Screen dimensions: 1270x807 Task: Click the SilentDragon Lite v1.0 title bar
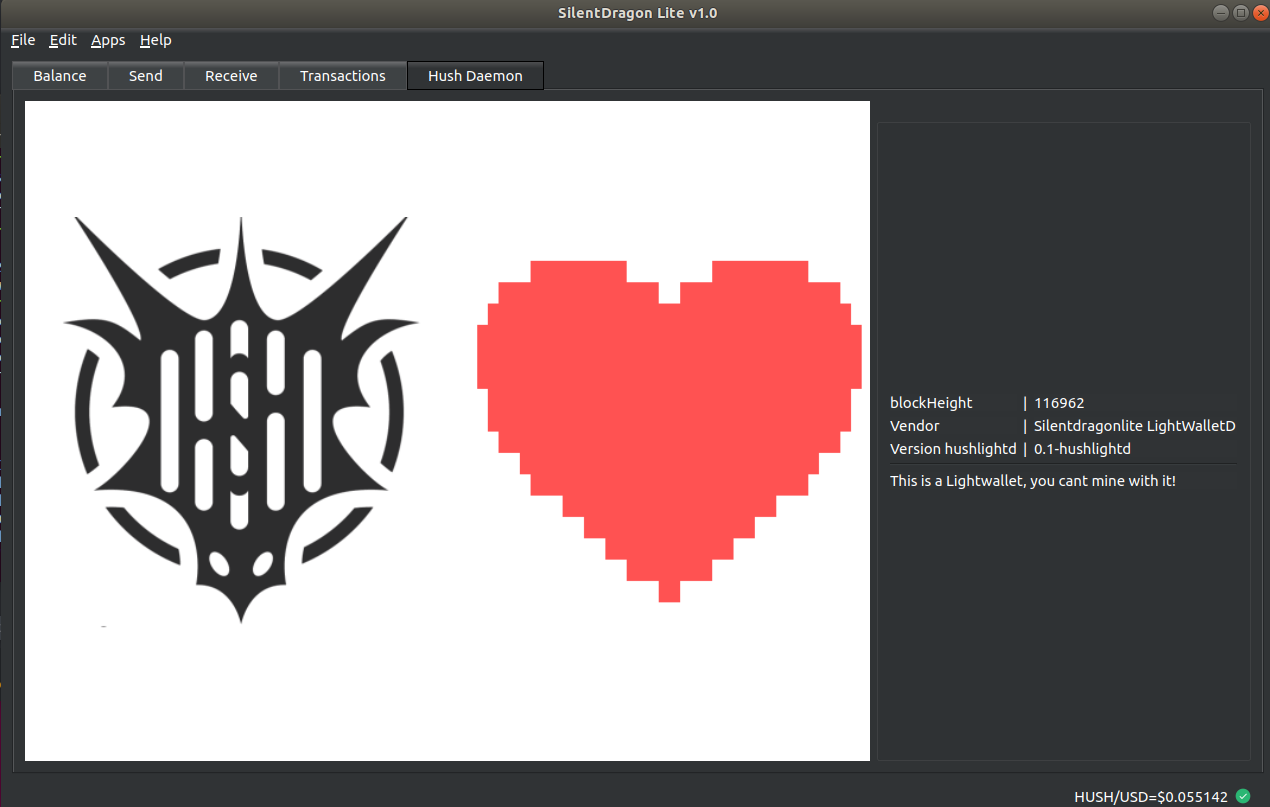click(x=636, y=12)
